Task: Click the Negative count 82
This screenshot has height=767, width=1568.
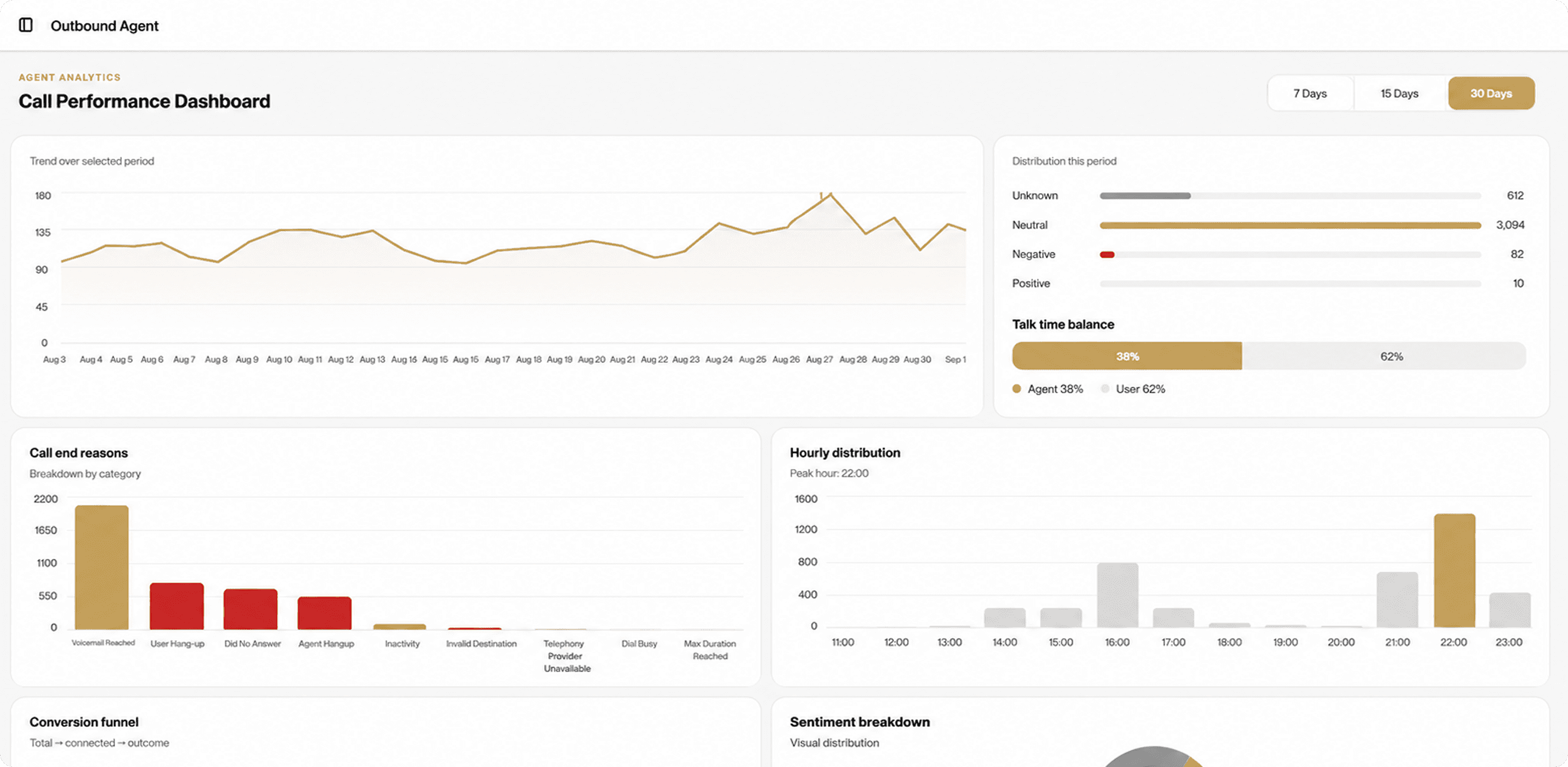Action: point(1517,254)
